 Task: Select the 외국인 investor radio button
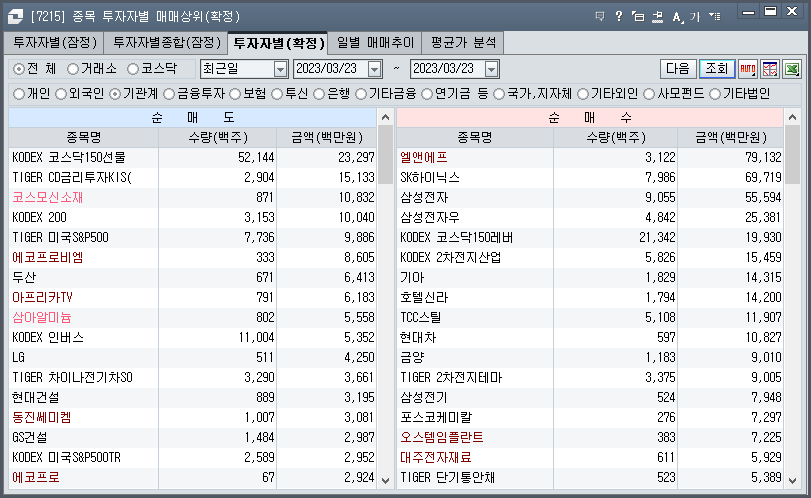(61, 94)
